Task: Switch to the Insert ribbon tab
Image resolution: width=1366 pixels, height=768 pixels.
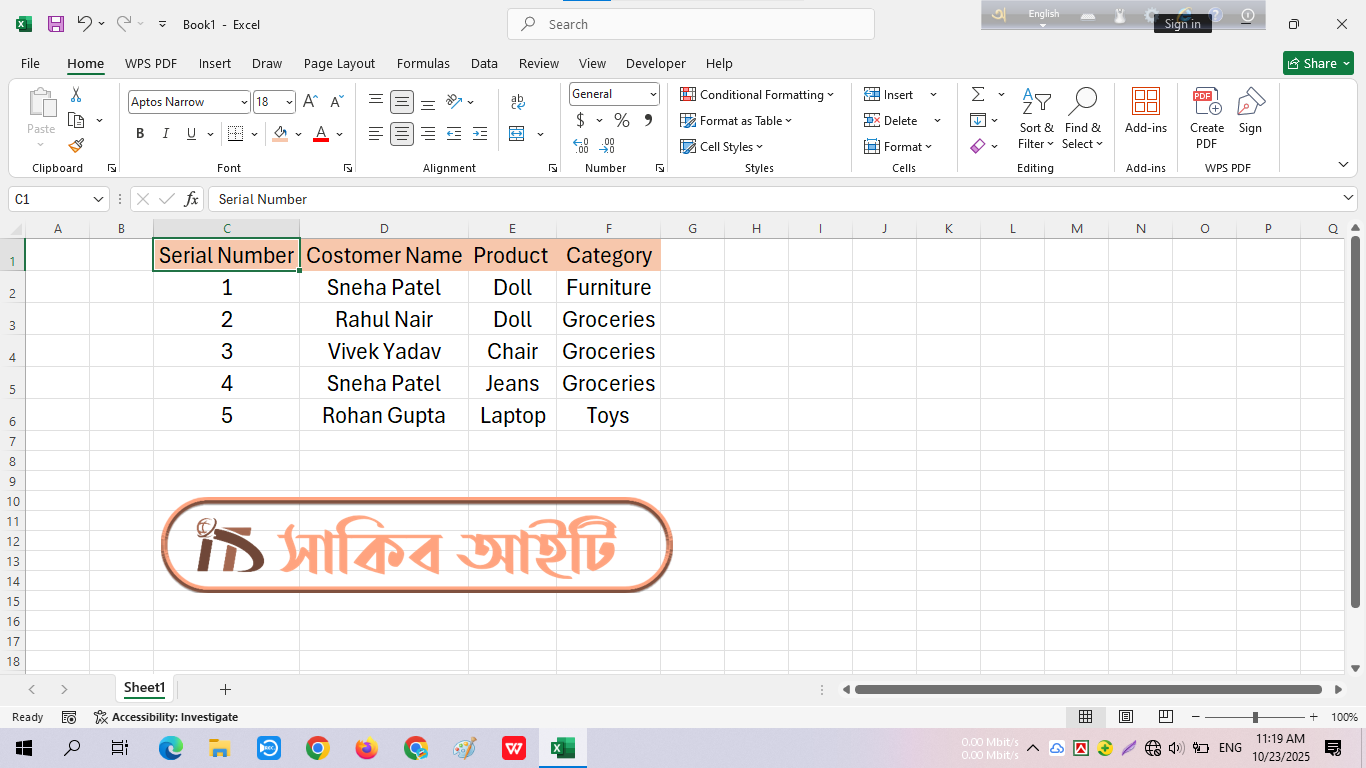Action: click(x=214, y=63)
